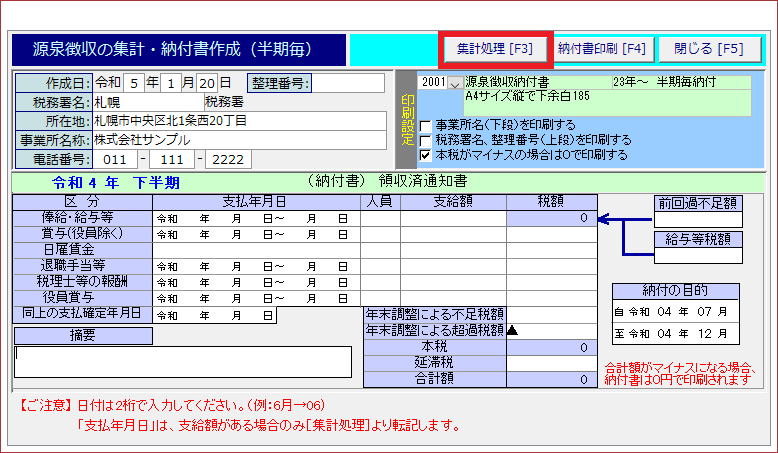778x453 pixels.
Task: Uncheck 本税がマイナスの場合は0で印刷する option
Action: [x=426, y=155]
